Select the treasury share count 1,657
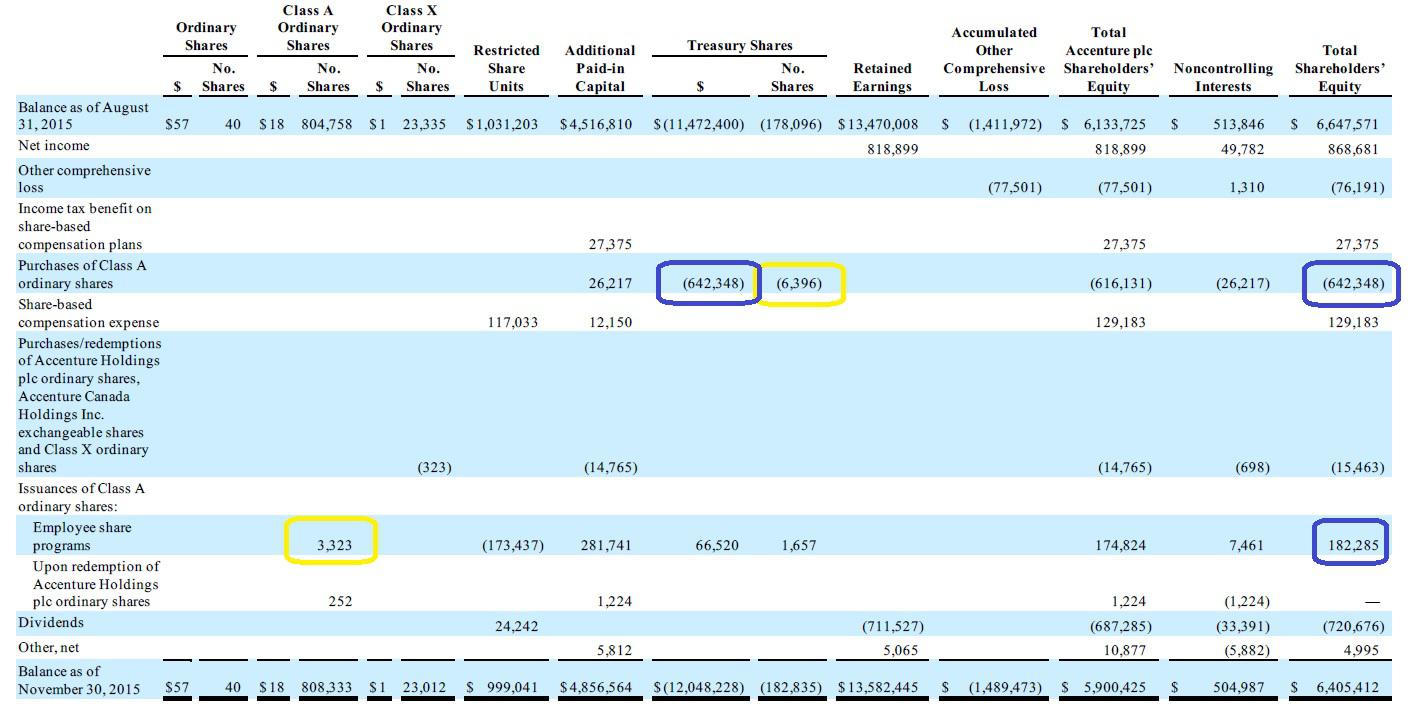The image size is (1411, 706). [798, 545]
